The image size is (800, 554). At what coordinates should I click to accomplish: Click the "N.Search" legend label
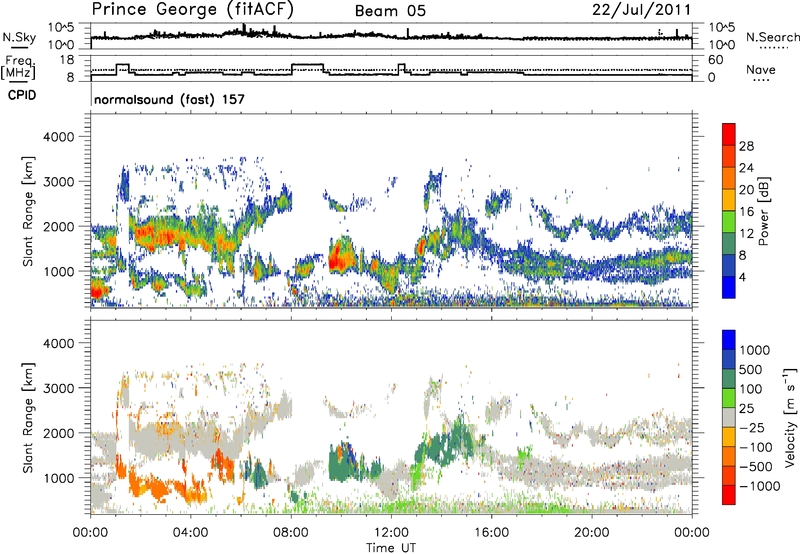(x=772, y=37)
